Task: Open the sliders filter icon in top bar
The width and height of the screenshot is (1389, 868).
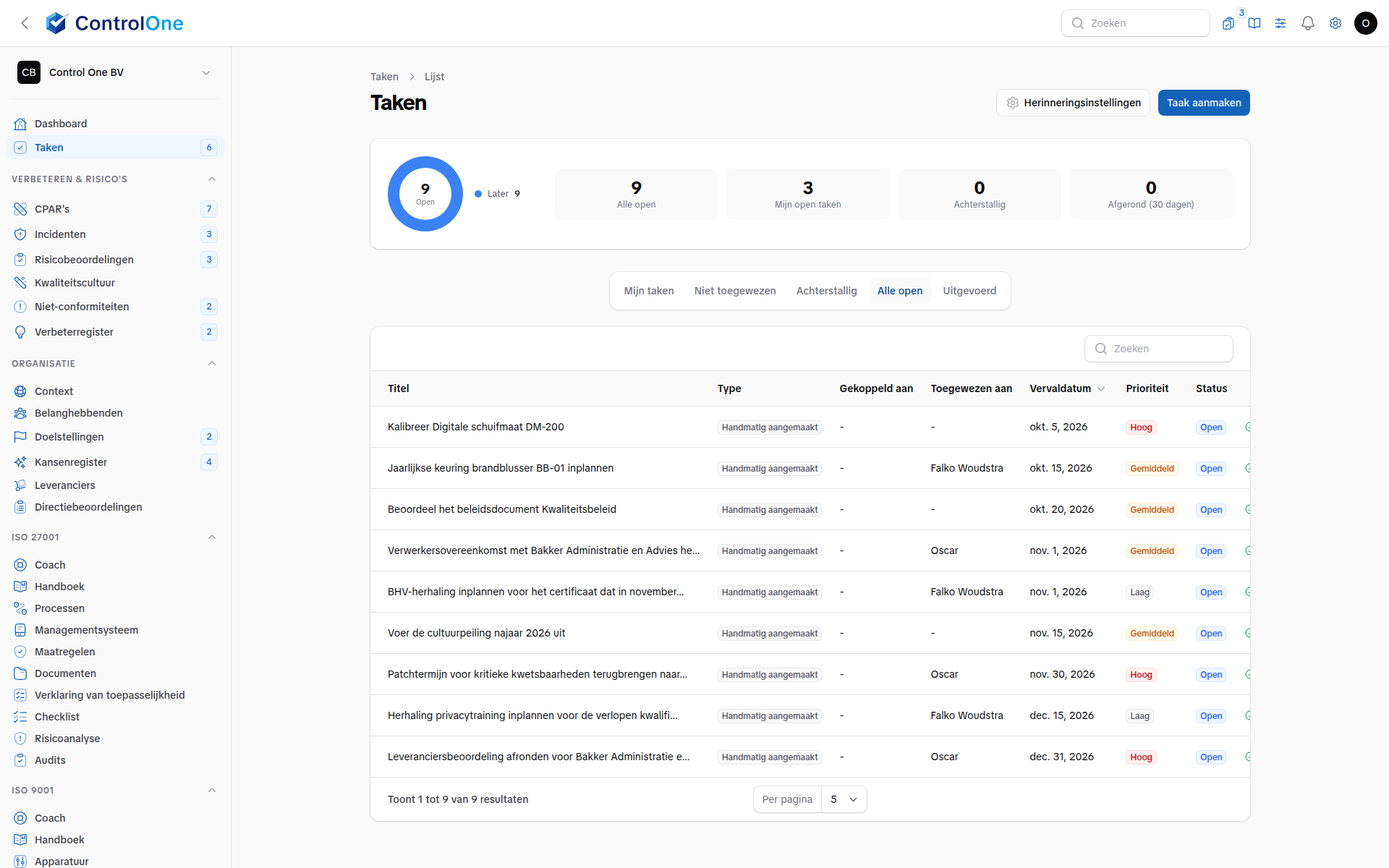Action: 1280,23
